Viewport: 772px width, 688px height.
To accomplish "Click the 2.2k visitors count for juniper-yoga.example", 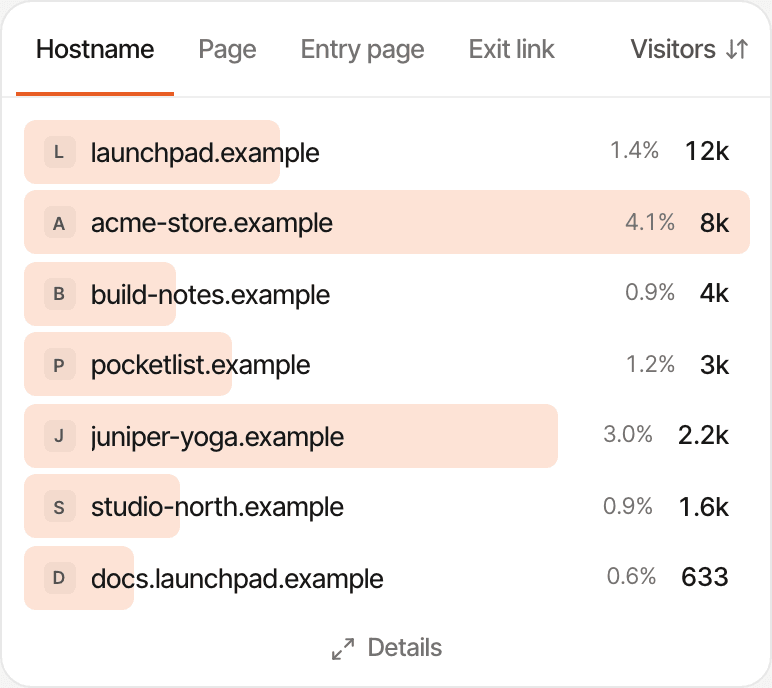I will pyautogui.click(x=703, y=435).
